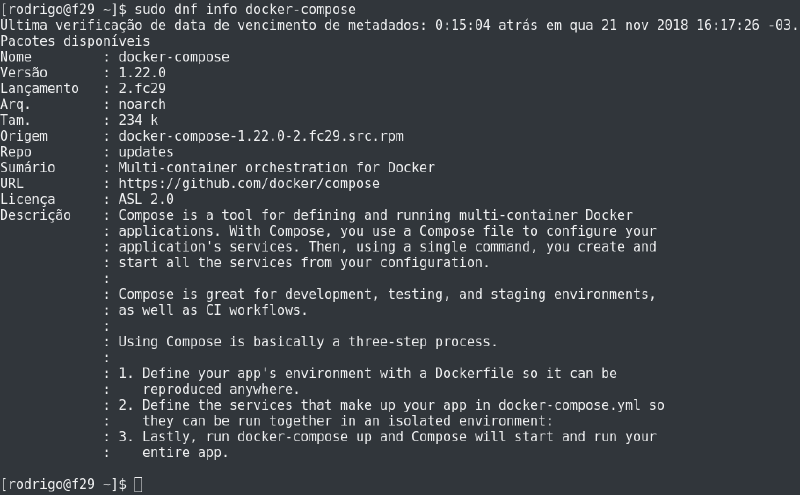The height and width of the screenshot is (495, 800).
Task: Click the 'Sumário' field label
Action: (x=28, y=167)
